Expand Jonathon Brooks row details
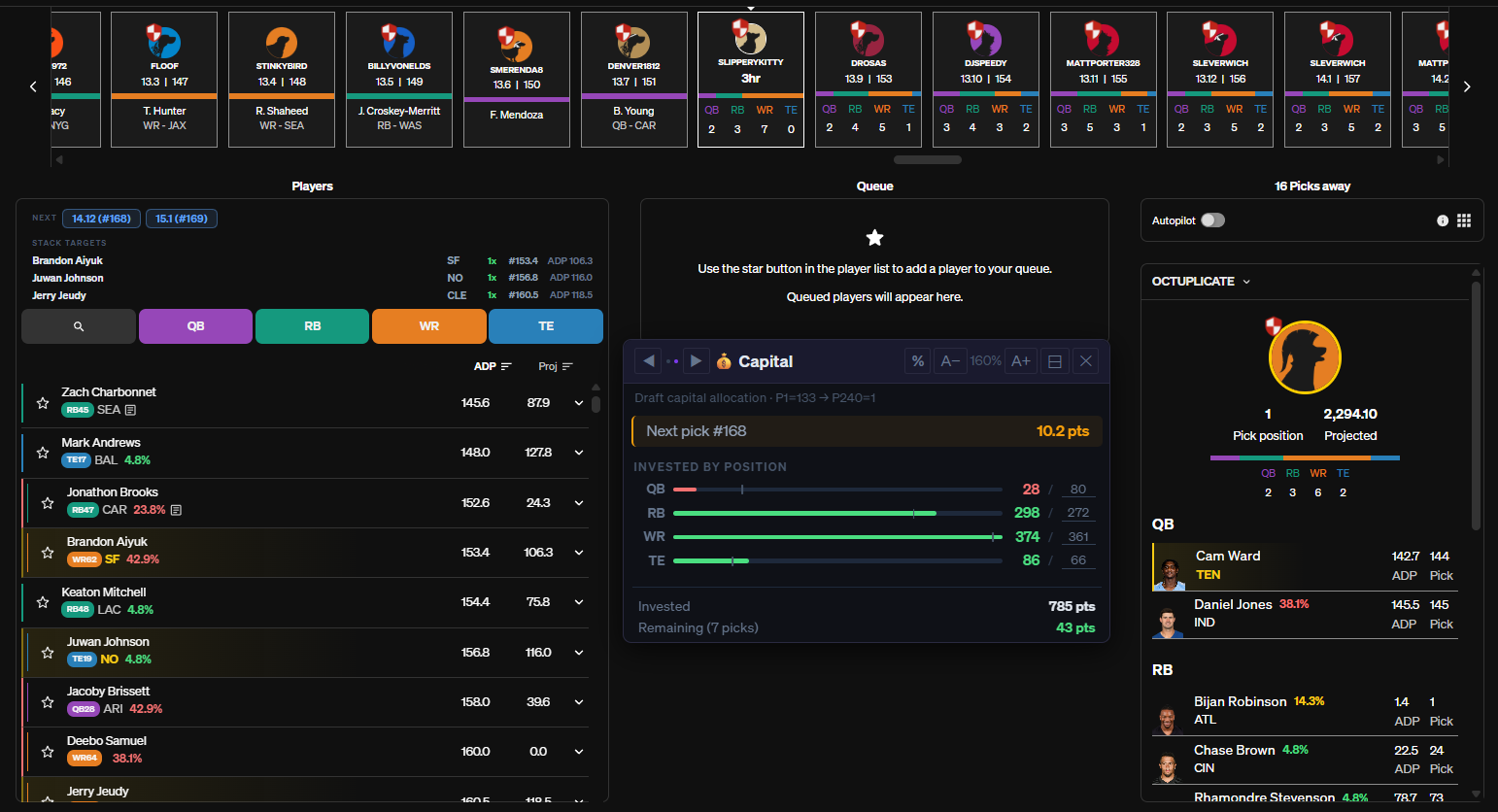1498x812 pixels. 579,503
